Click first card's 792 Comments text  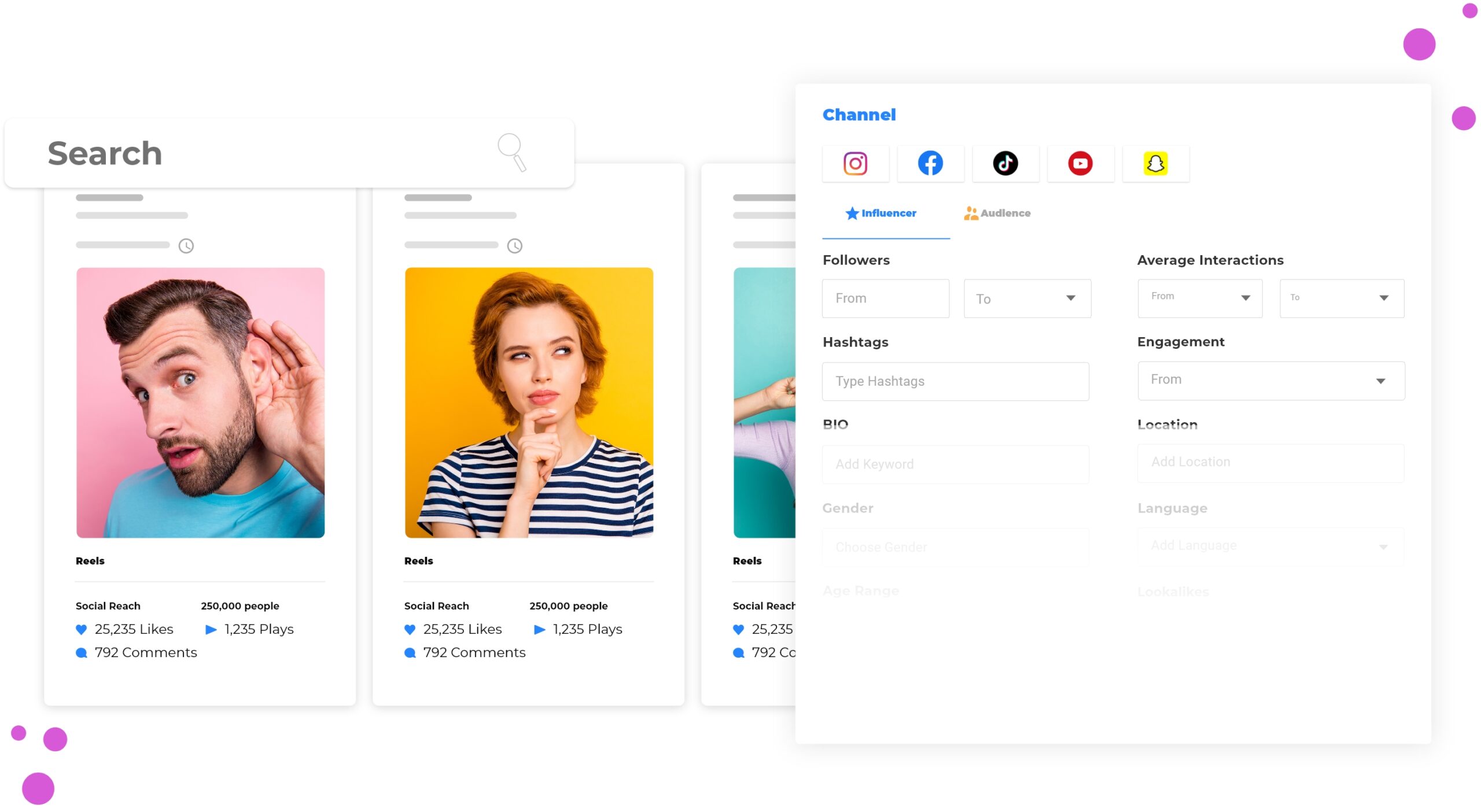click(146, 653)
